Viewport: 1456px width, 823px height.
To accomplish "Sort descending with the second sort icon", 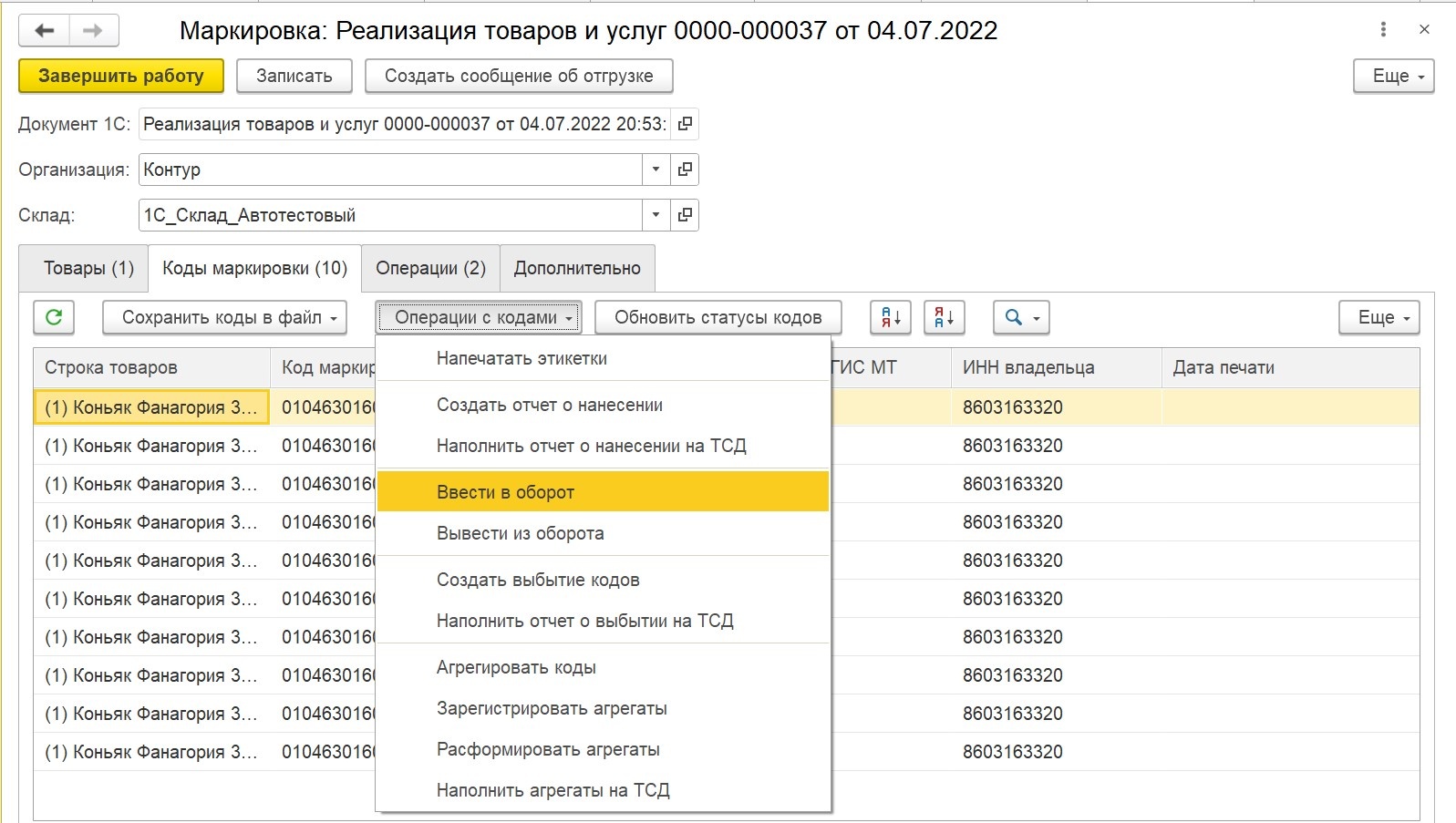I will [945, 317].
